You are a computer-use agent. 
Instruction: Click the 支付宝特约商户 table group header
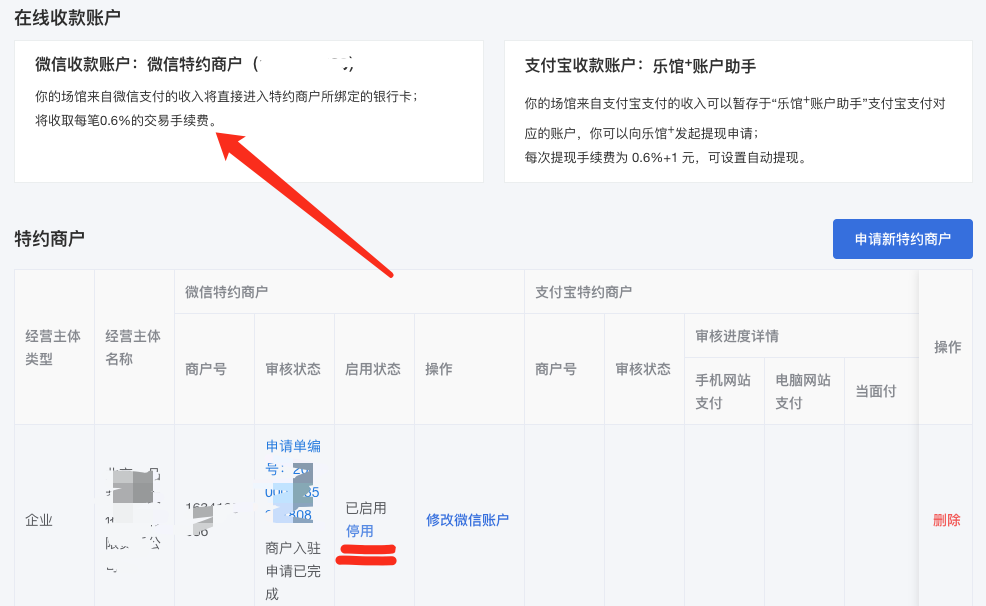[x=584, y=292]
